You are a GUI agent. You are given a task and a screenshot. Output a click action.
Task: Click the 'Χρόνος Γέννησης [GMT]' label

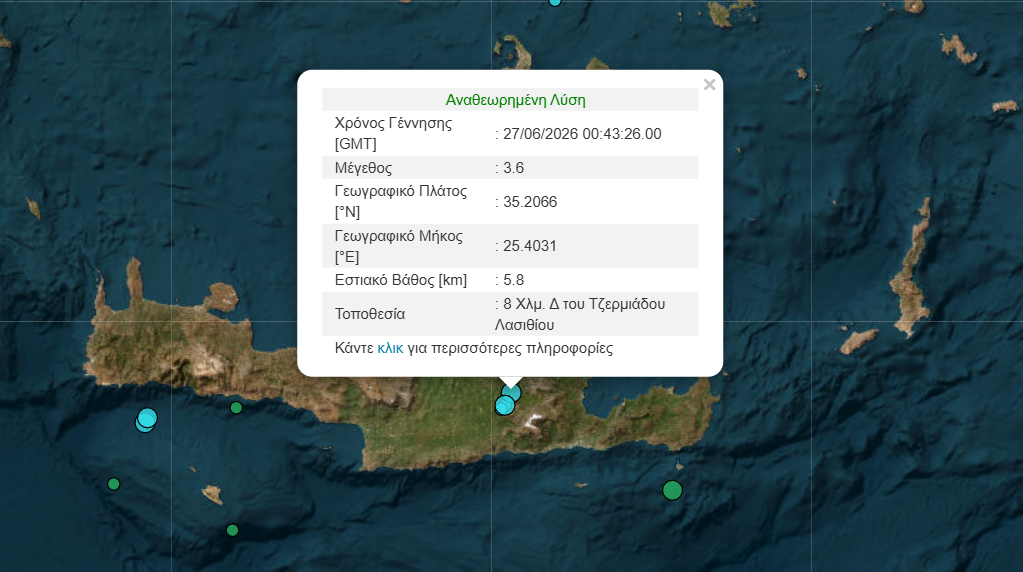tap(393, 133)
